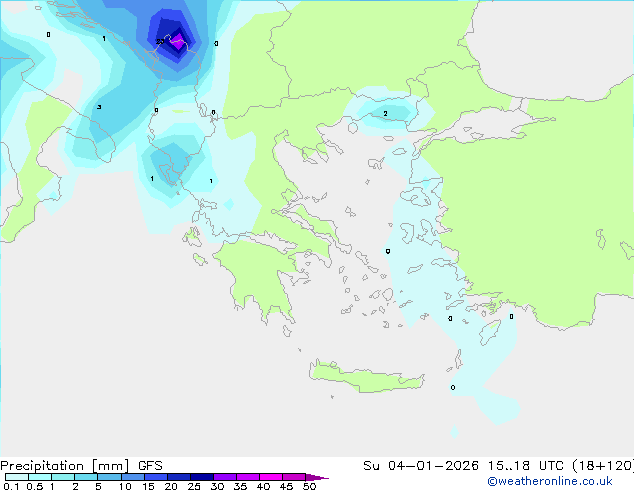Click the legend tick label '45'
The image size is (634, 490).
click(286, 486)
